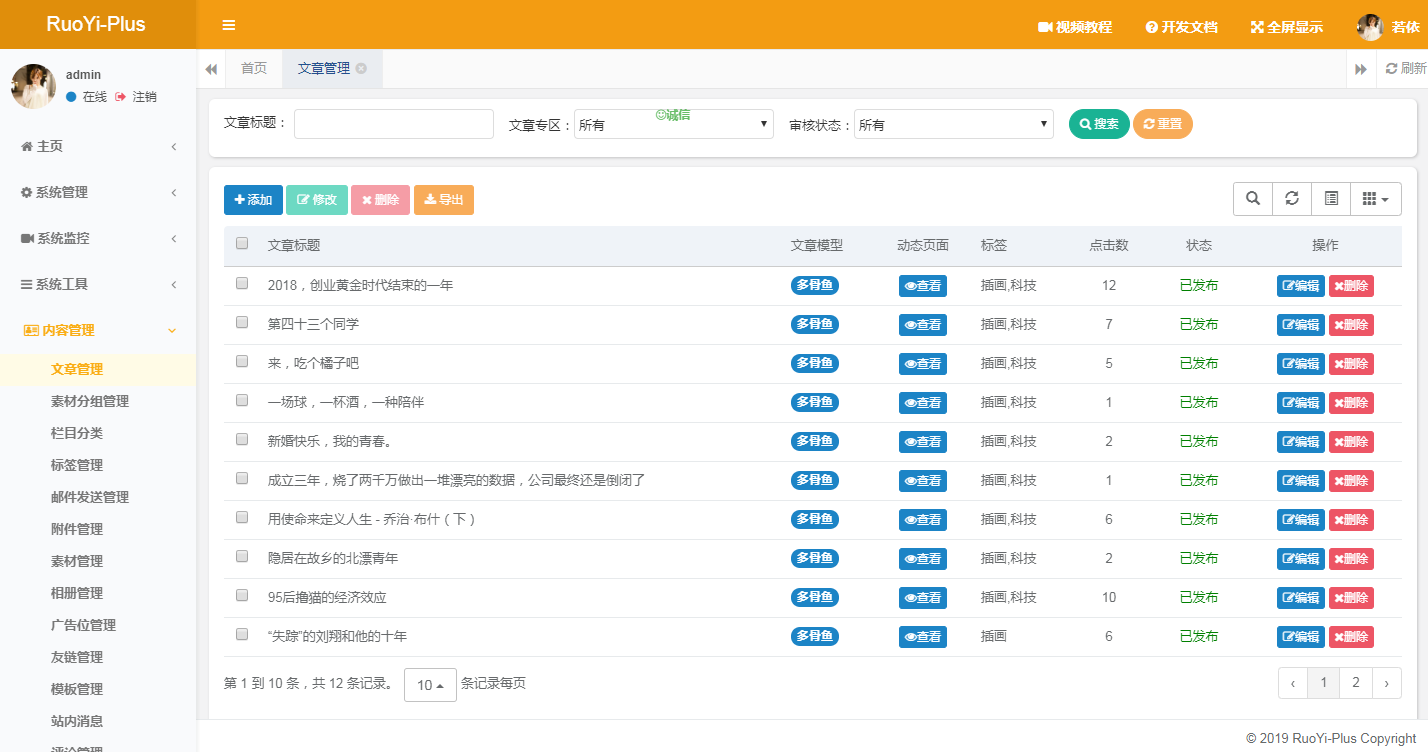The height and width of the screenshot is (752, 1428).
Task: Check the row for "失踪"的刘翔和他的十年
Action: 242,634
